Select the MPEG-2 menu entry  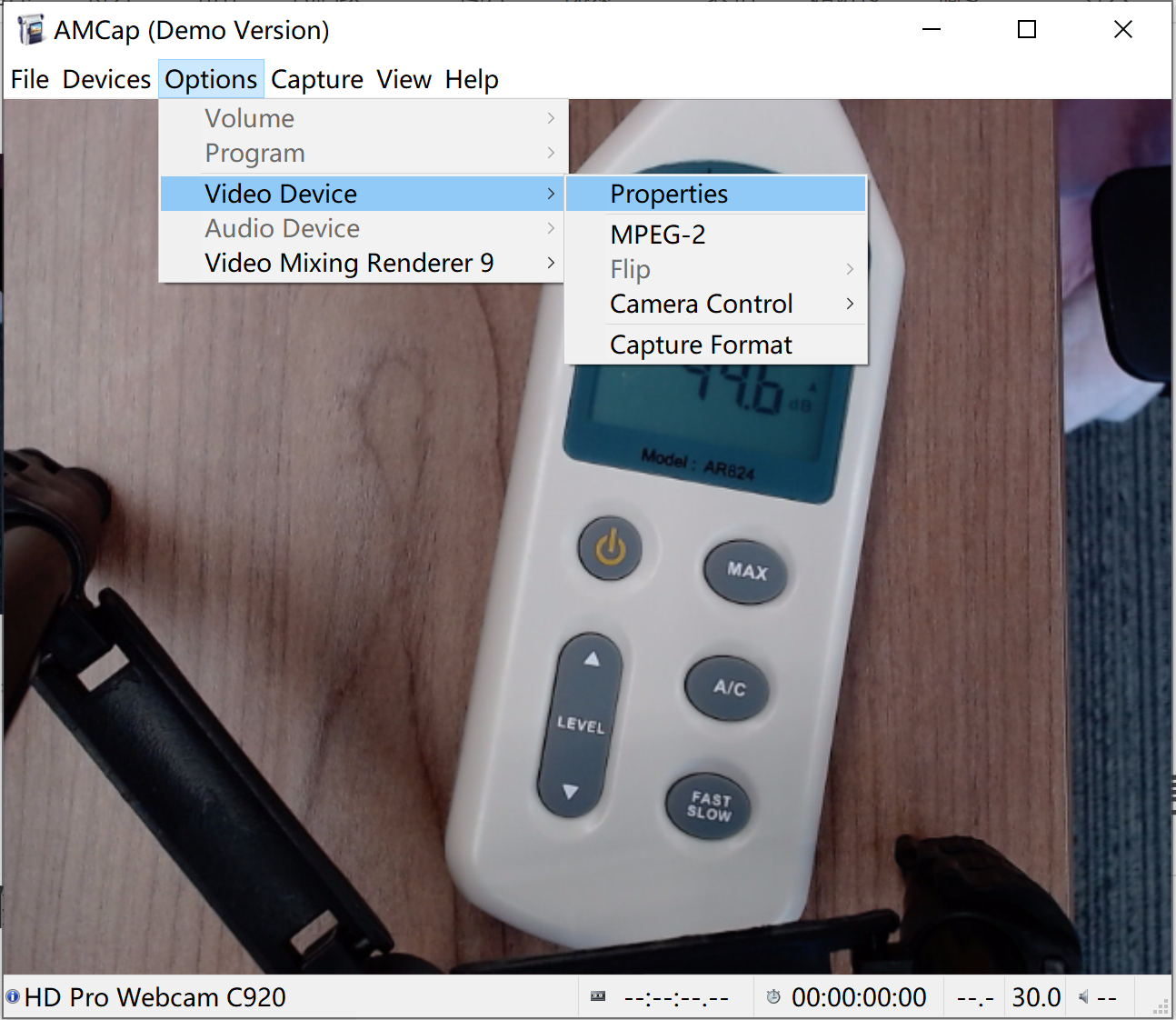point(715,235)
